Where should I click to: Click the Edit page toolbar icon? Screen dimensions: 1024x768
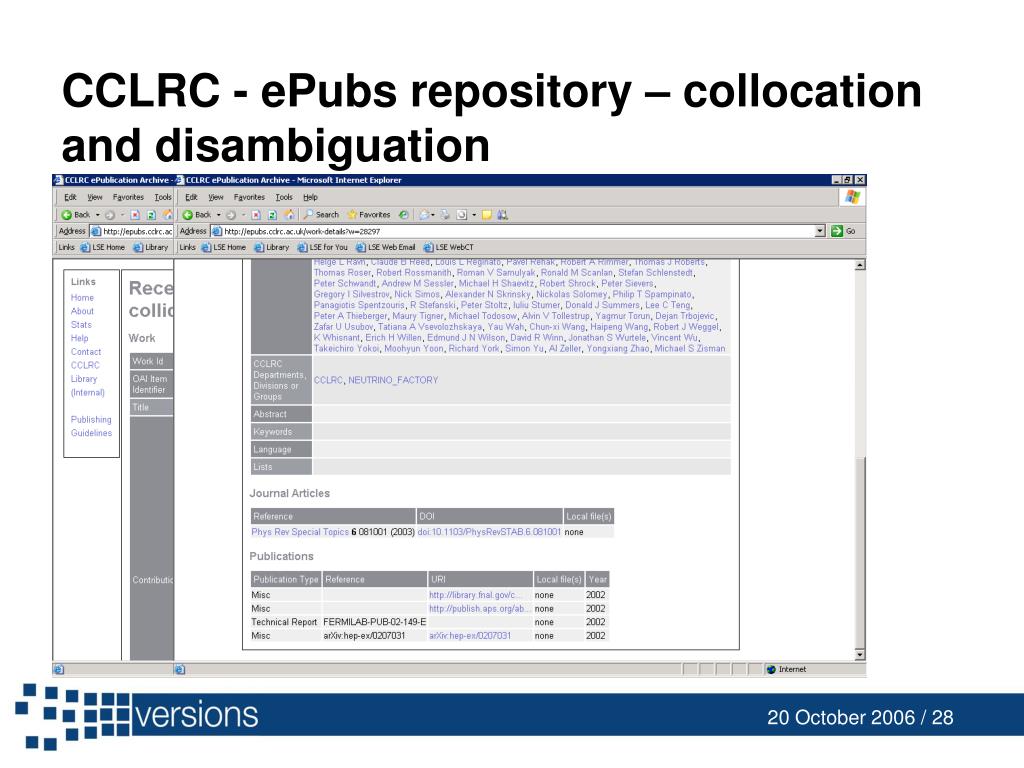tap(462, 214)
